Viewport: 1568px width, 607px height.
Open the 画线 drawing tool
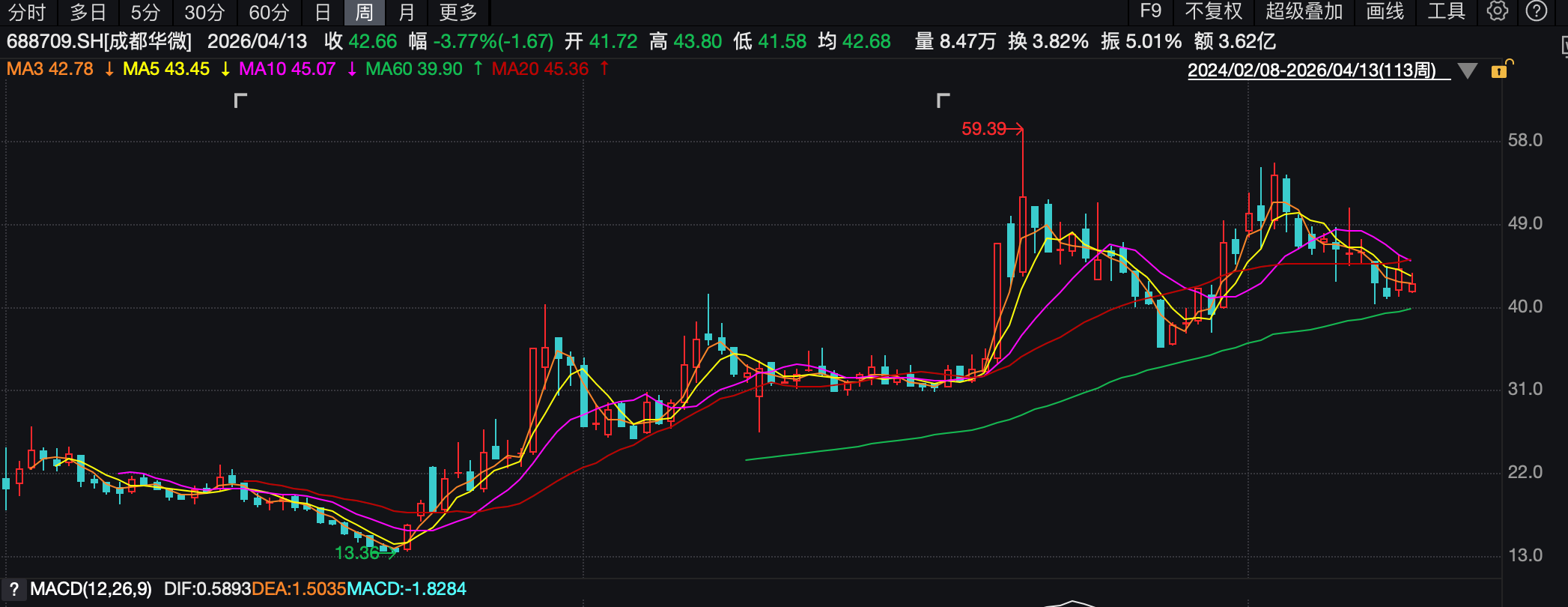[1385, 11]
